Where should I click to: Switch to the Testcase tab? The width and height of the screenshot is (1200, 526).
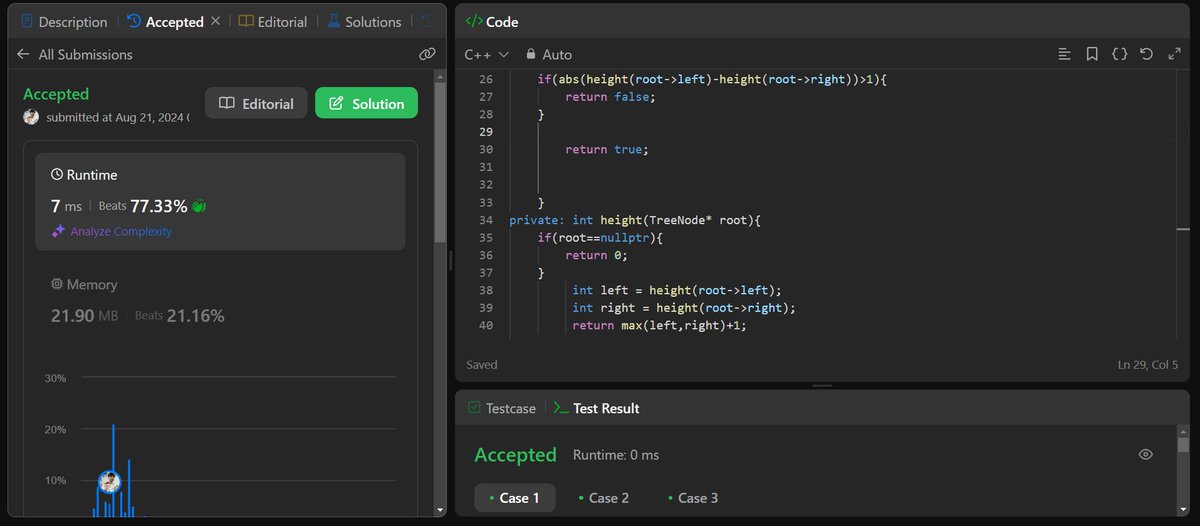[501, 408]
